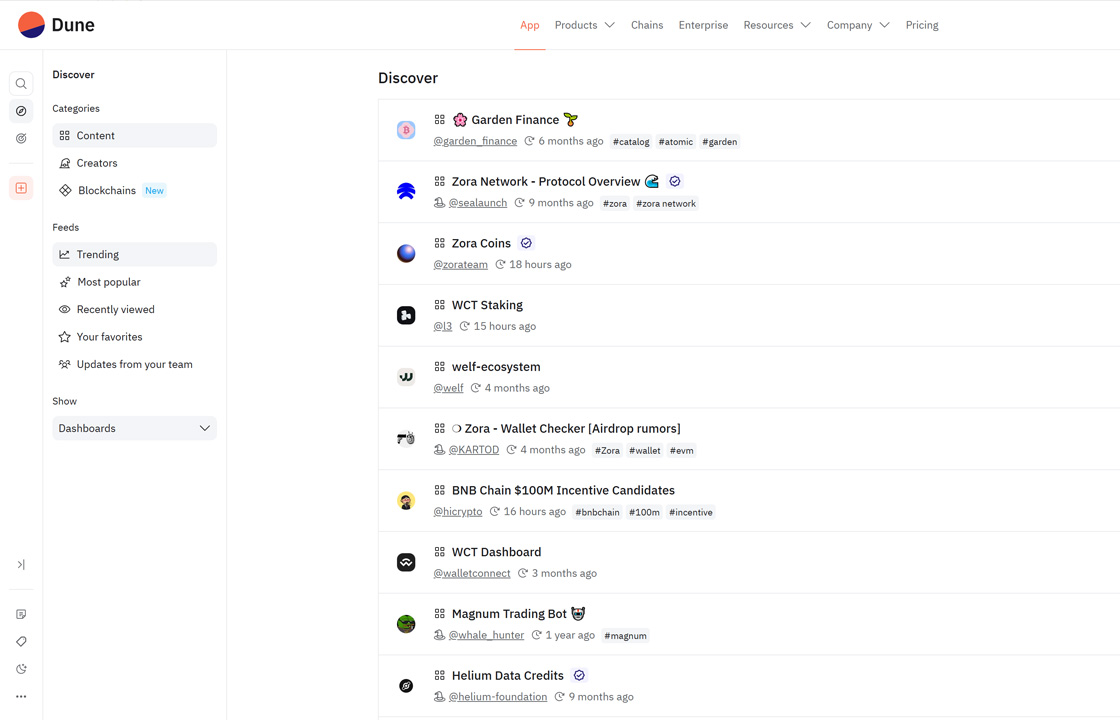
Task: Select the Trending feed
Action: click(134, 254)
